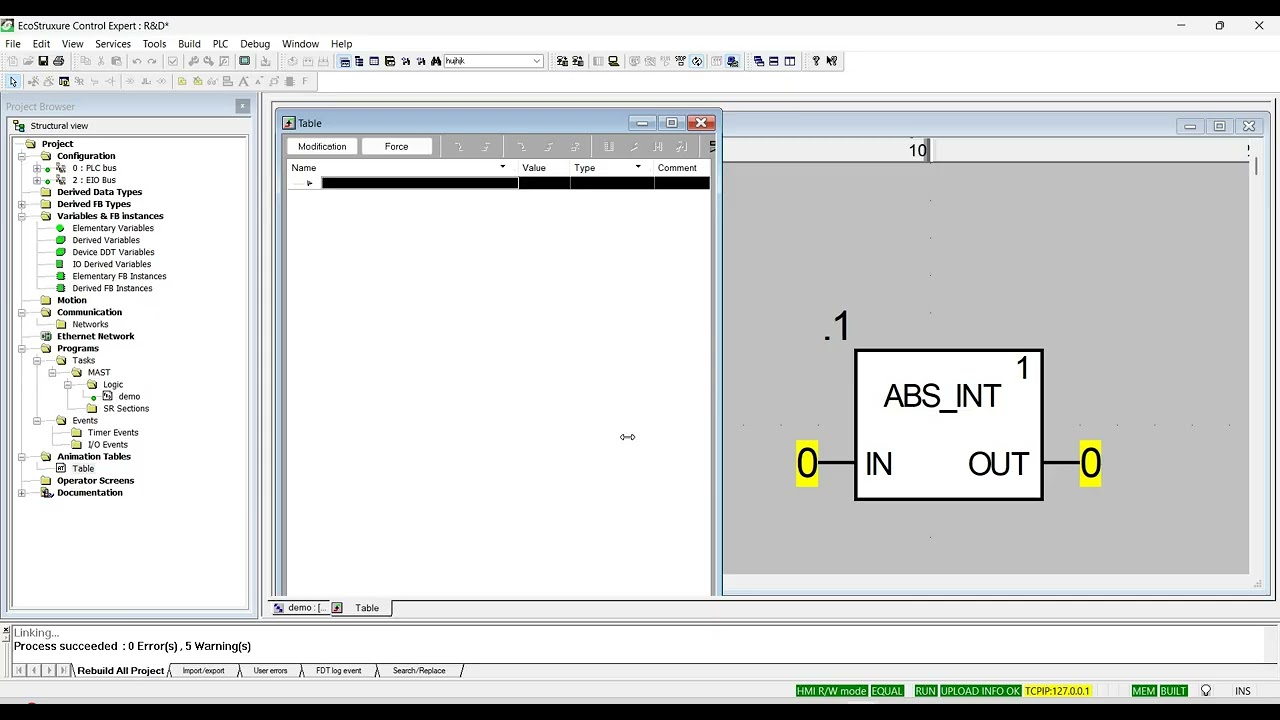
Task: Tile windows vertically with the toolbar icon
Action: pos(790,61)
